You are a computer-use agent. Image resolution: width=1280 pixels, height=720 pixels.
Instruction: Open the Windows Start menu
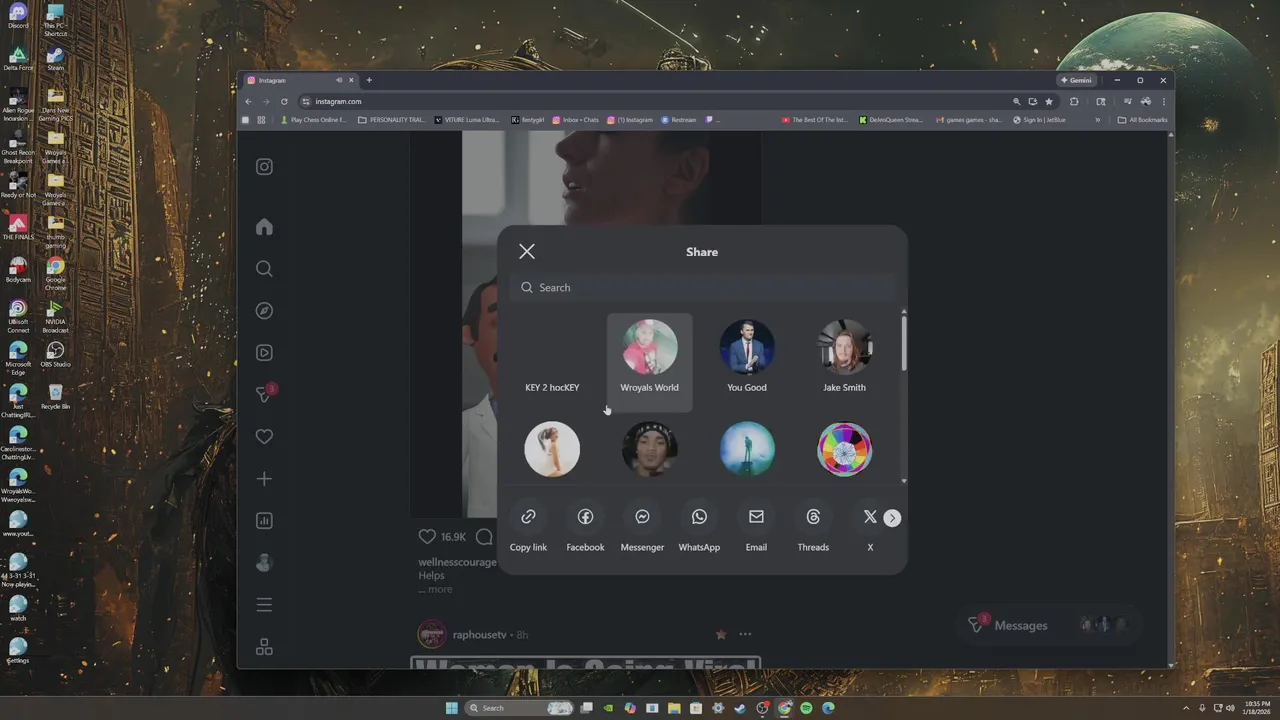pyautogui.click(x=451, y=708)
